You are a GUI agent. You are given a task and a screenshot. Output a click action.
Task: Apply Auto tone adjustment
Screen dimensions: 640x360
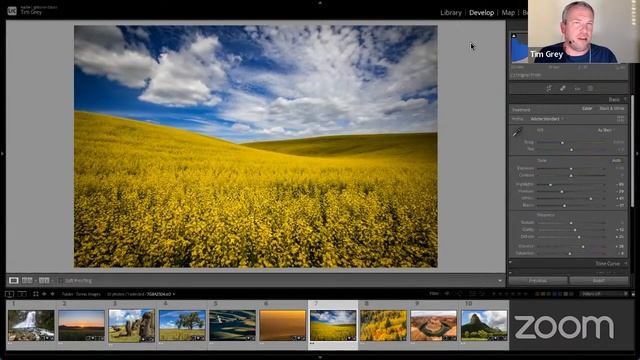[x=616, y=160]
